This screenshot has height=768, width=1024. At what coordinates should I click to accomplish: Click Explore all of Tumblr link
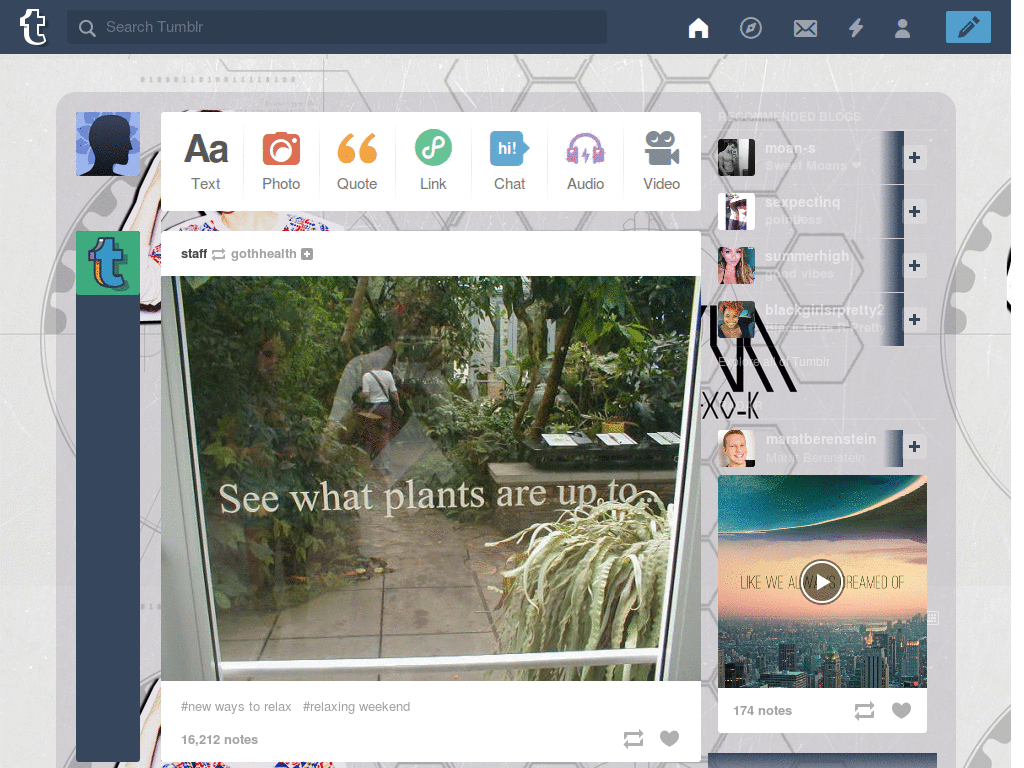[x=774, y=362]
